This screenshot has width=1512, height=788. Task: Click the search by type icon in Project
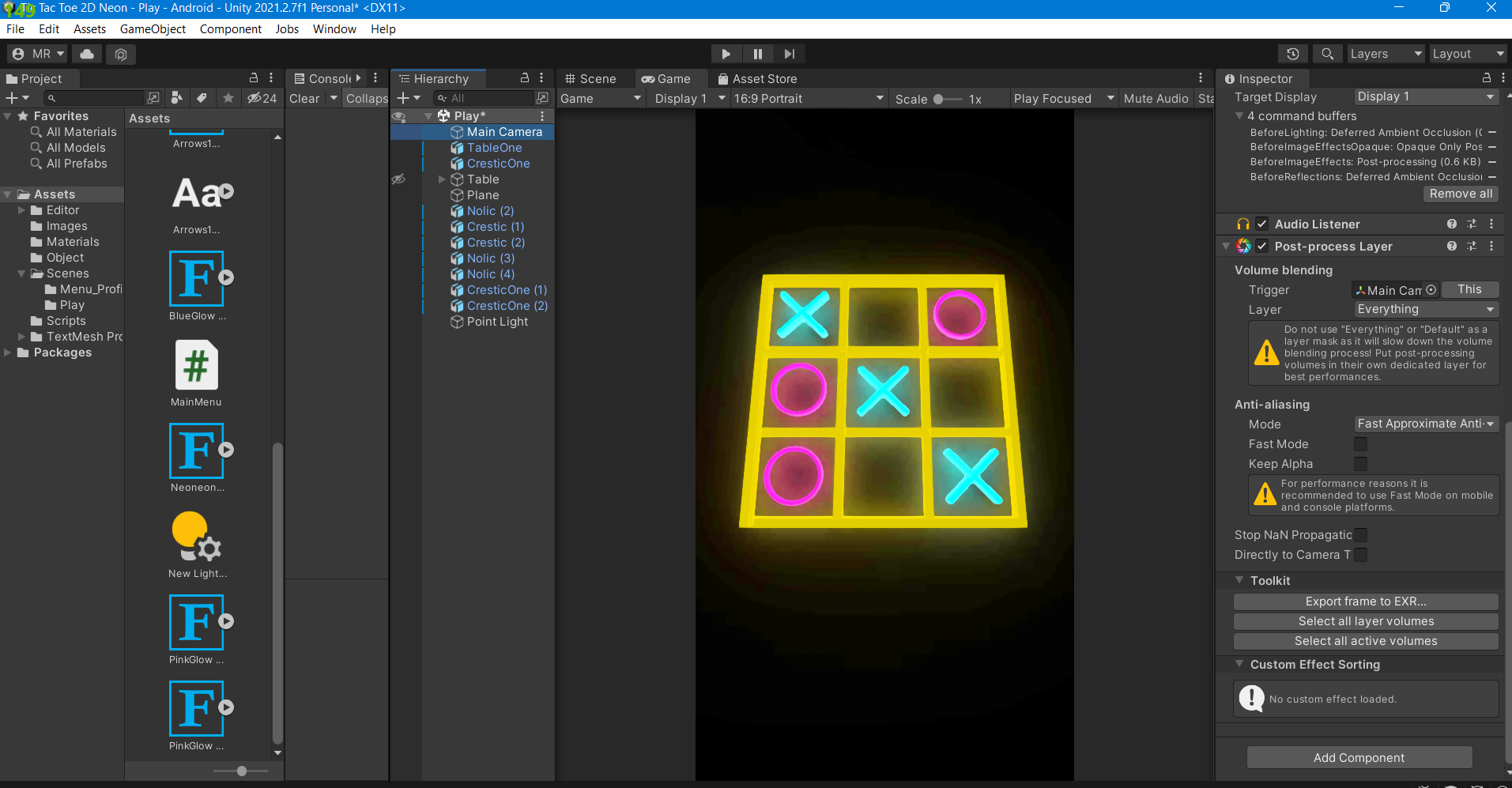pyautogui.click(x=177, y=98)
